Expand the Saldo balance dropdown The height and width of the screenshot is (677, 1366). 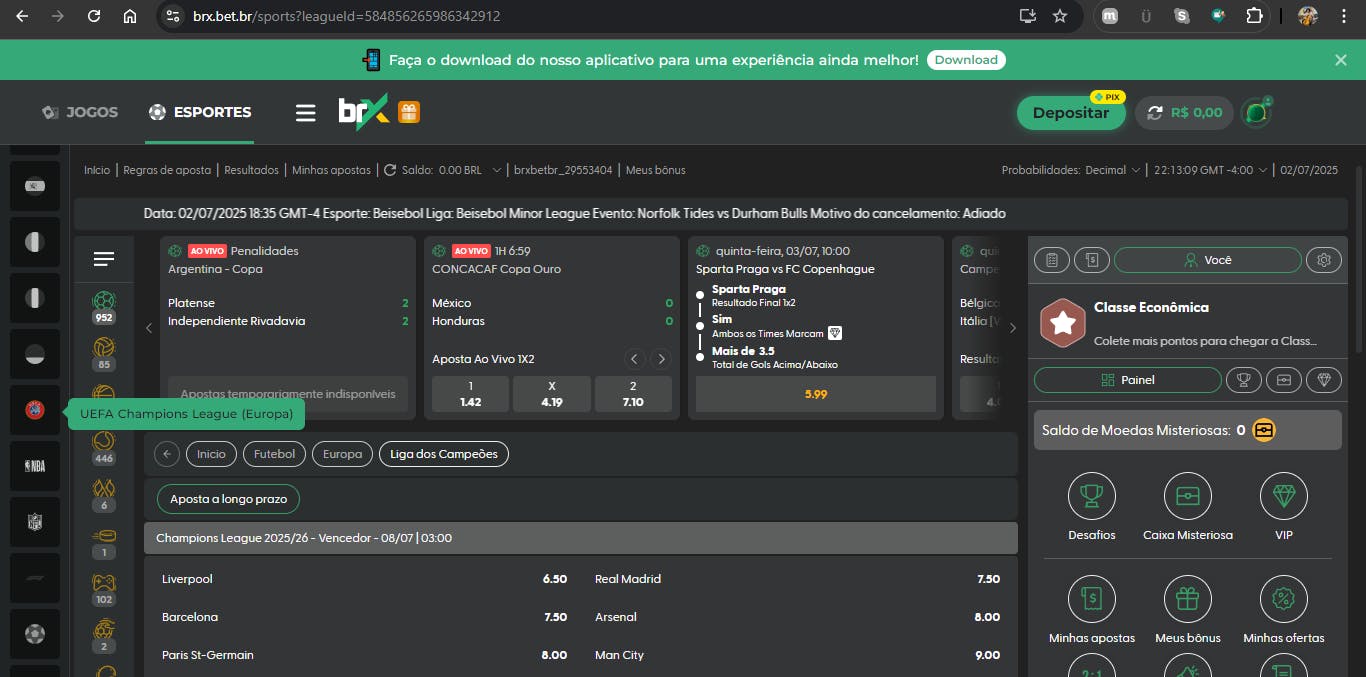pos(496,170)
